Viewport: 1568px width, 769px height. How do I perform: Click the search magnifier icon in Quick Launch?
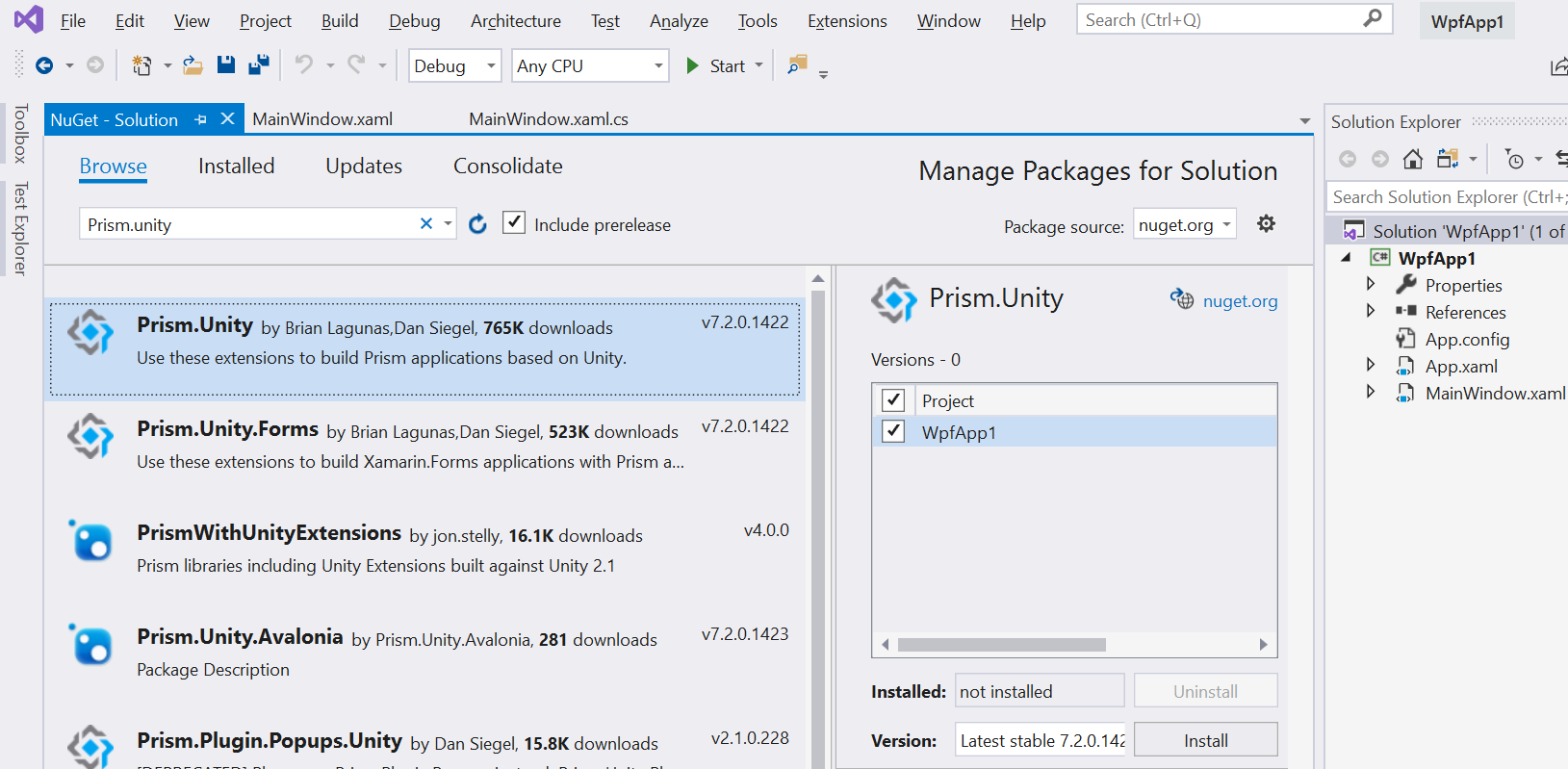1373,18
